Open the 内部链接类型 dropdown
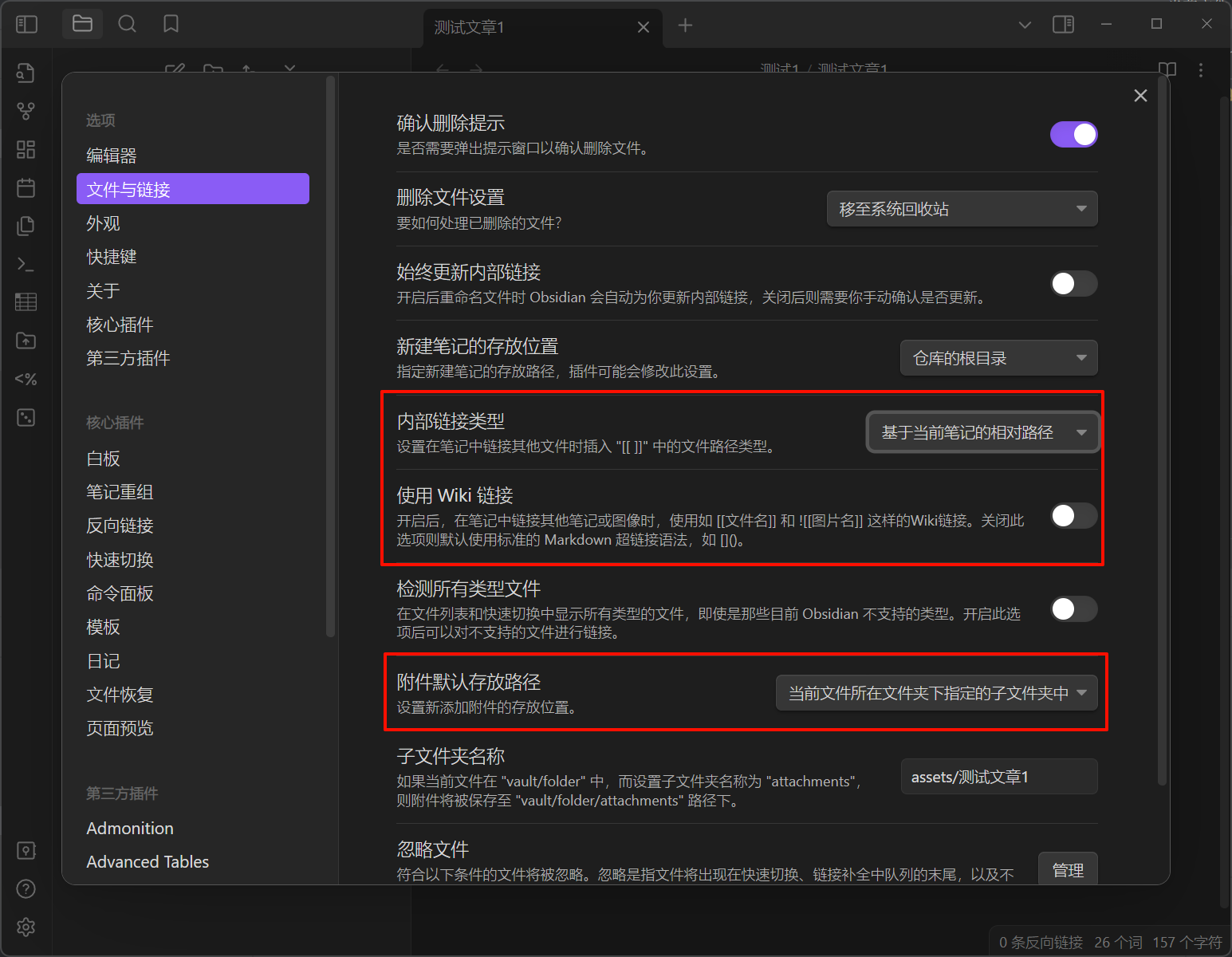 (x=982, y=431)
